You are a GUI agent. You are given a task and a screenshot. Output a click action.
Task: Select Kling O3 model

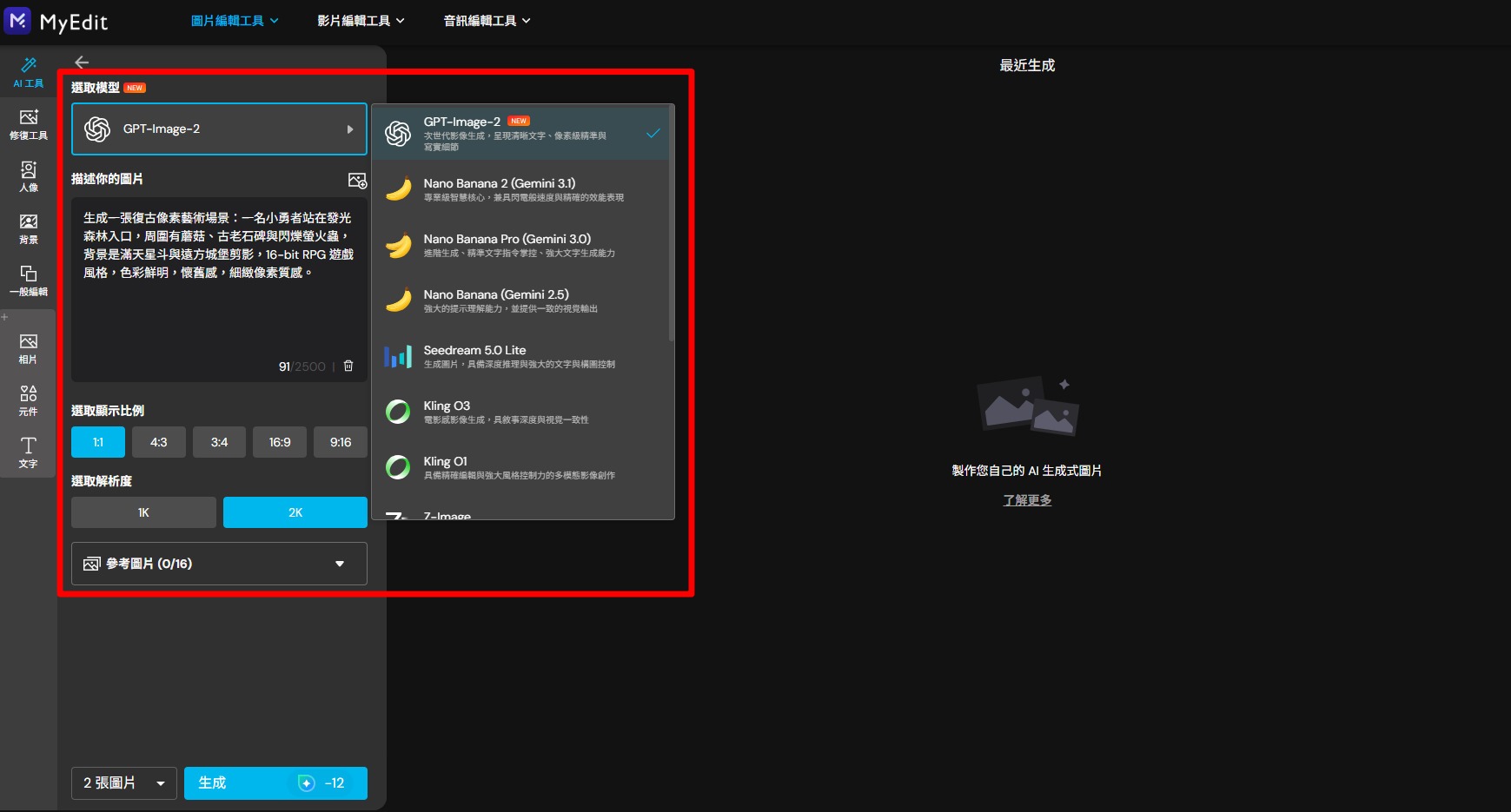point(520,412)
